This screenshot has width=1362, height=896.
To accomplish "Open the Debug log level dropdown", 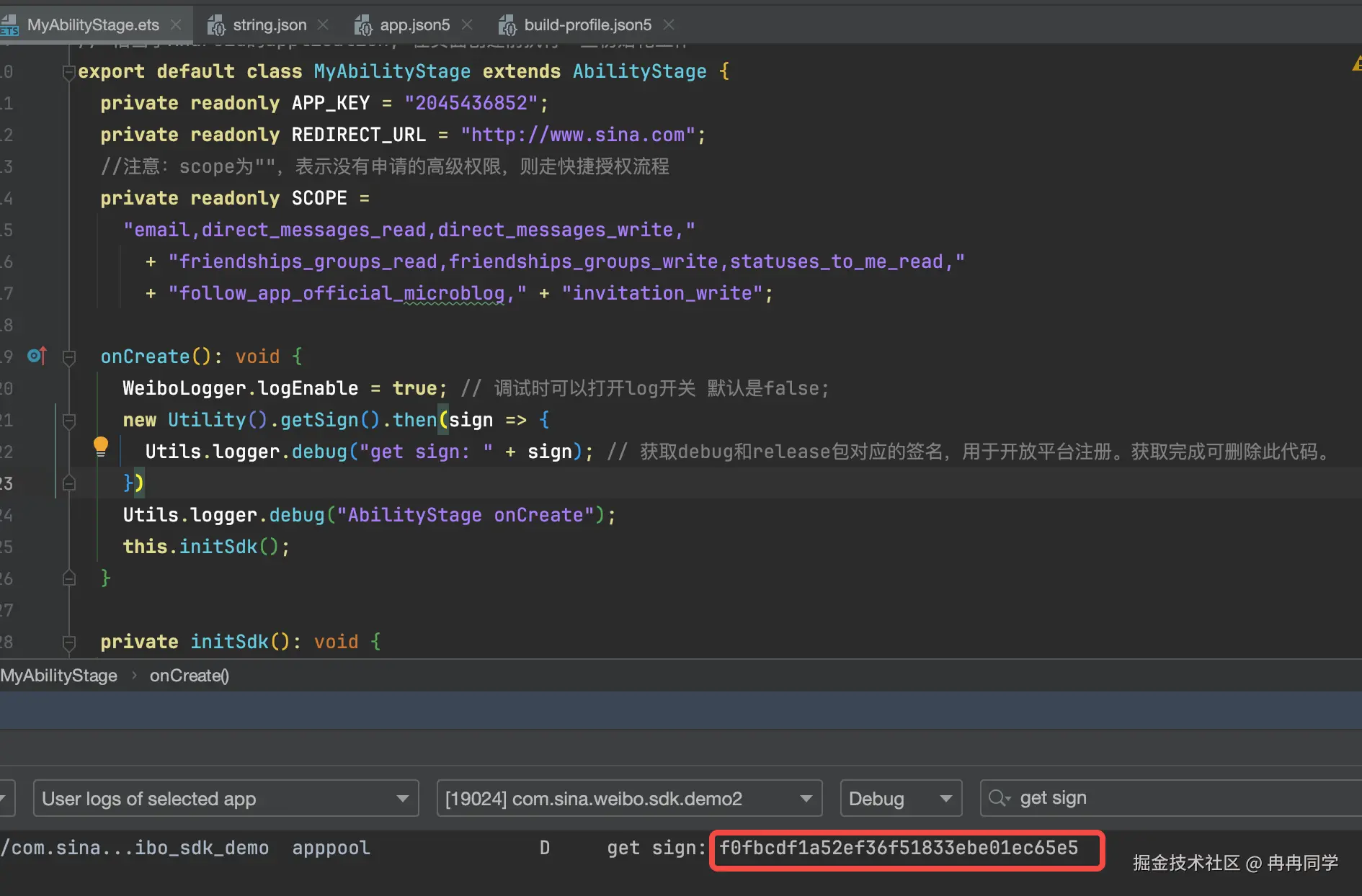I will pyautogui.click(x=901, y=799).
